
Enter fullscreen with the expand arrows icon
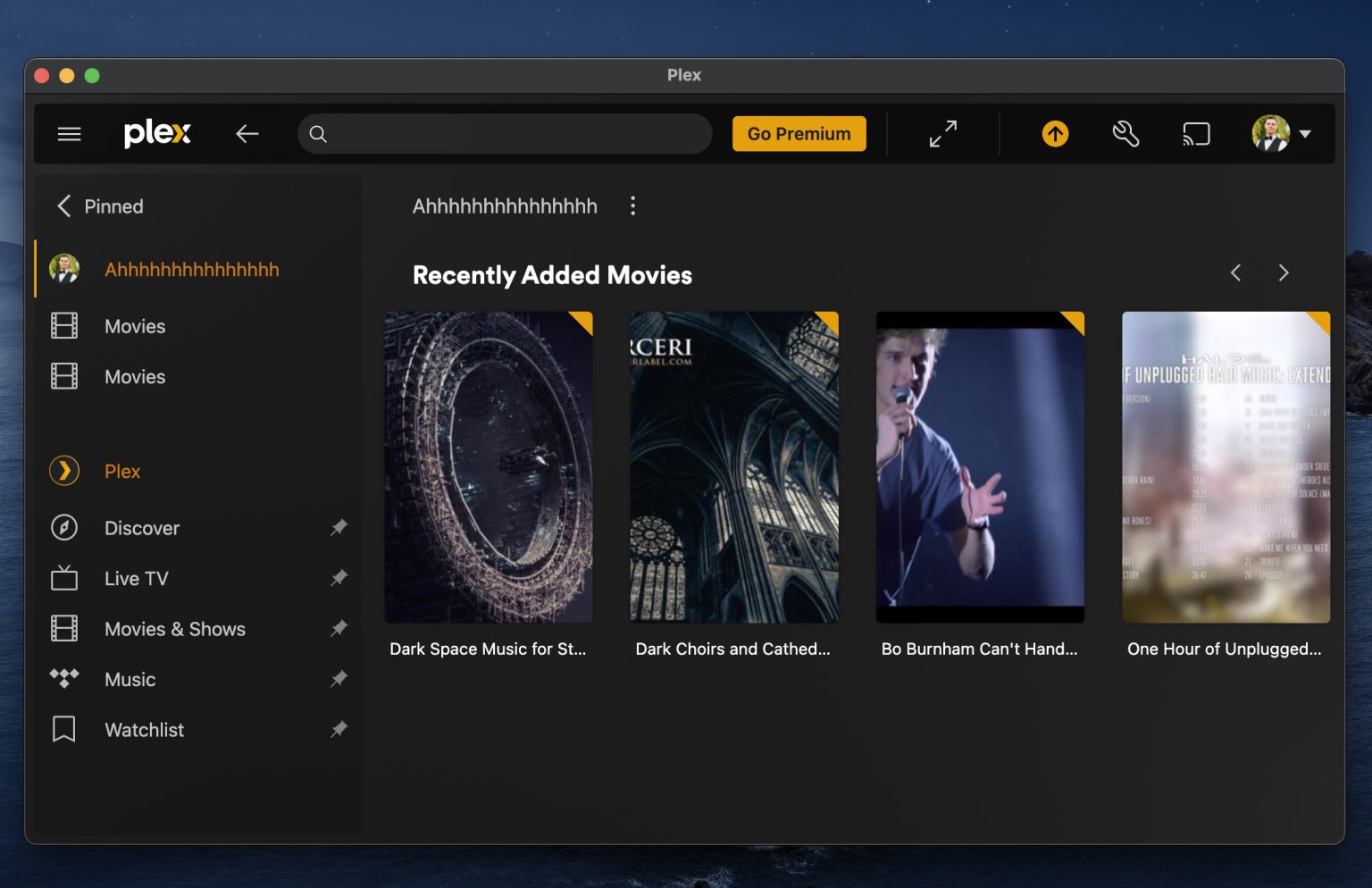(941, 133)
